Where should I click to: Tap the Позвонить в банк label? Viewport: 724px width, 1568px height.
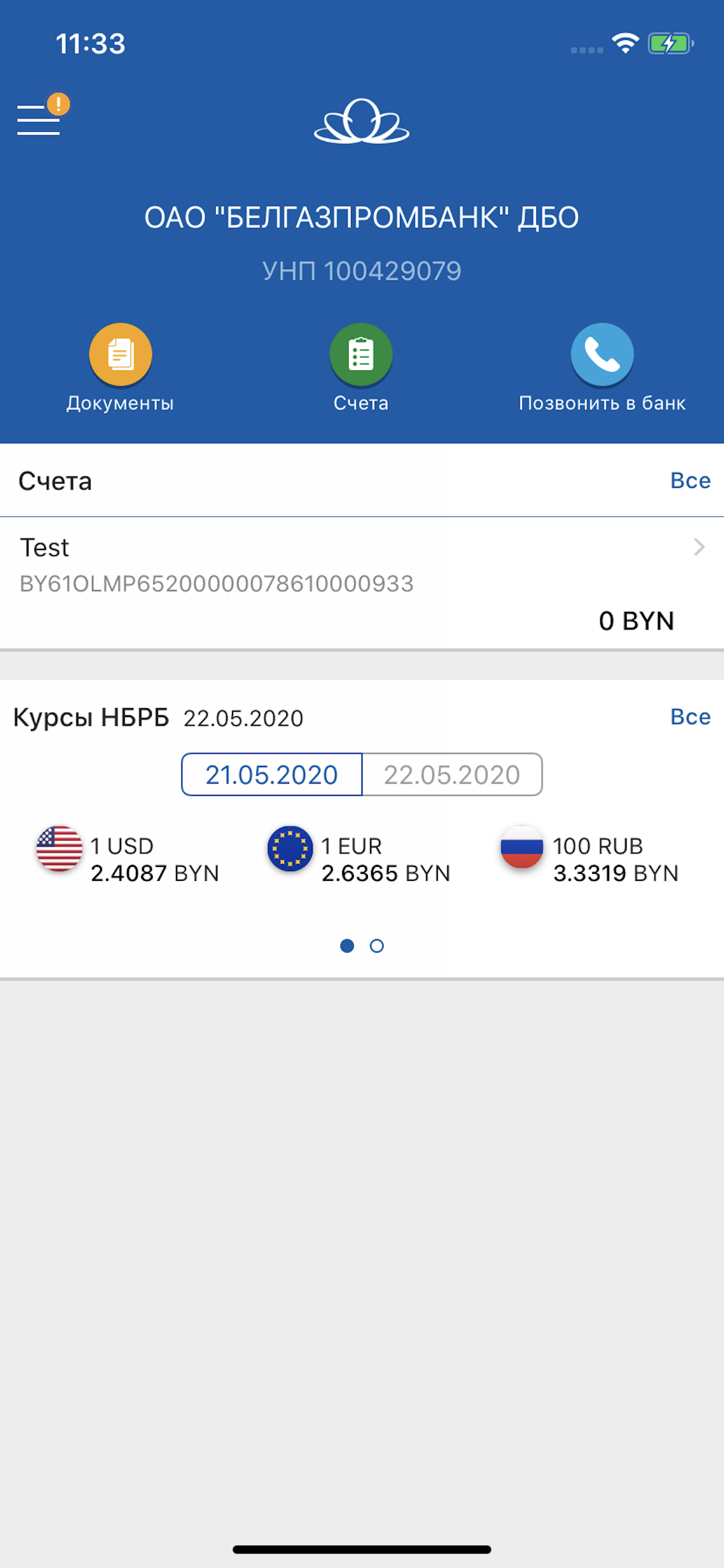pyautogui.click(x=602, y=403)
